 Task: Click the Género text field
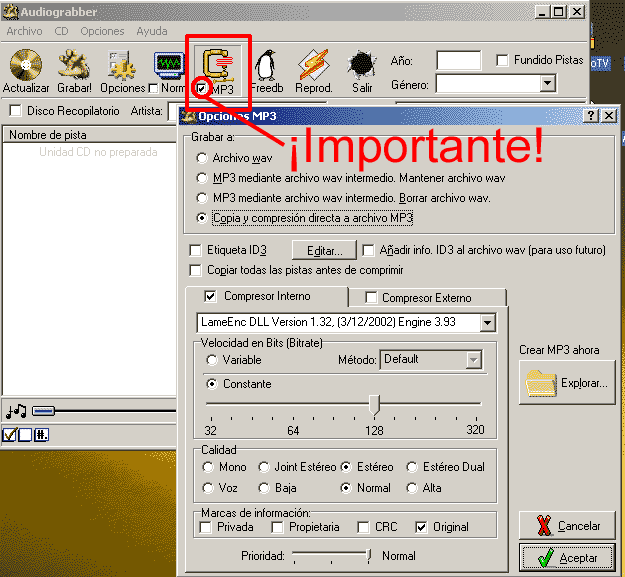click(489, 84)
